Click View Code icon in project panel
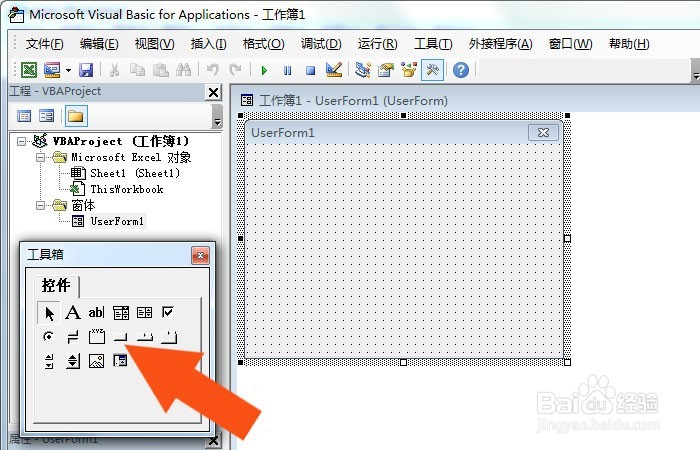The width and height of the screenshot is (700, 450). click(x=24, y=116)
